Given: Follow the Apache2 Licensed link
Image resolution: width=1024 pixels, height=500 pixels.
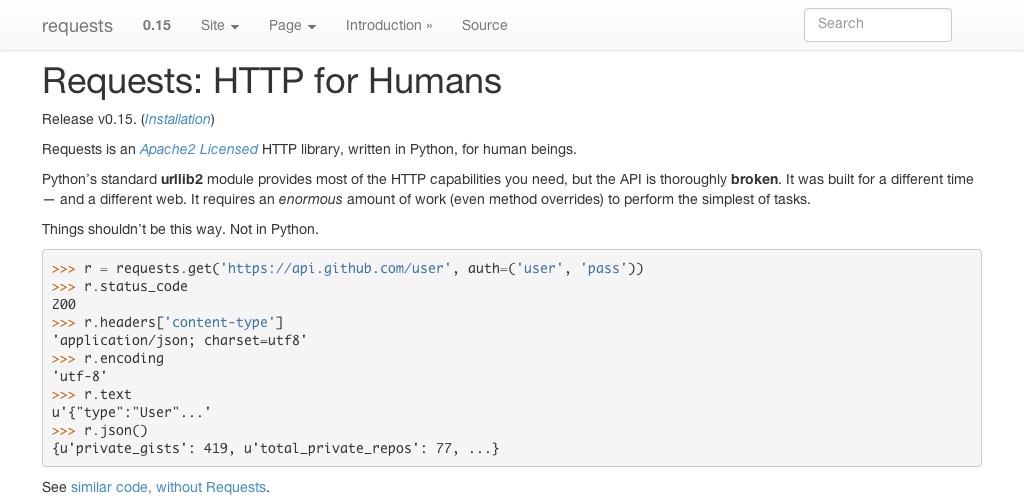Looking at the screenshot, I should pos(198,149).
